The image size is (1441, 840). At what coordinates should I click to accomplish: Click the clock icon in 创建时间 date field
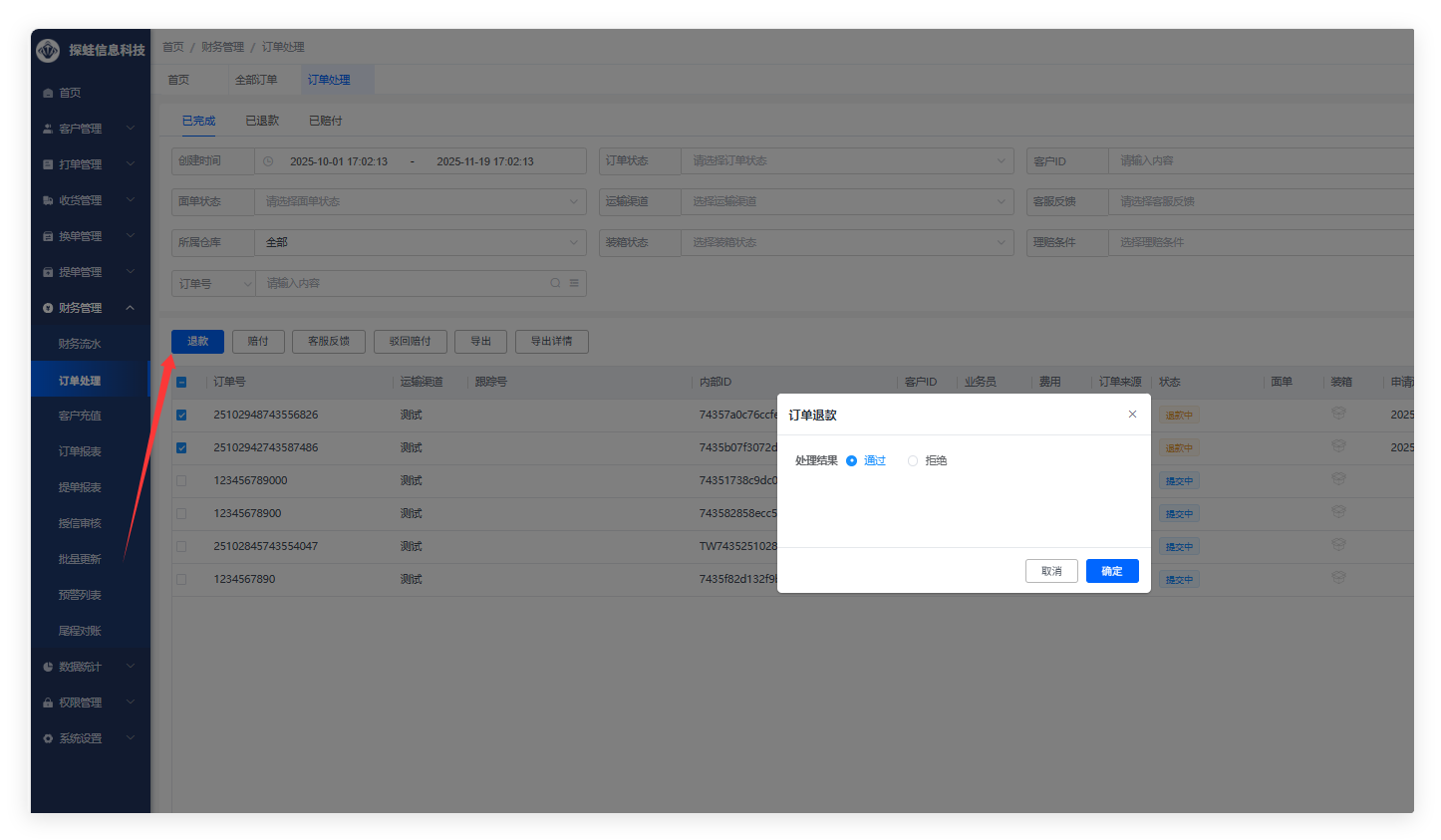tap(268, 161)
